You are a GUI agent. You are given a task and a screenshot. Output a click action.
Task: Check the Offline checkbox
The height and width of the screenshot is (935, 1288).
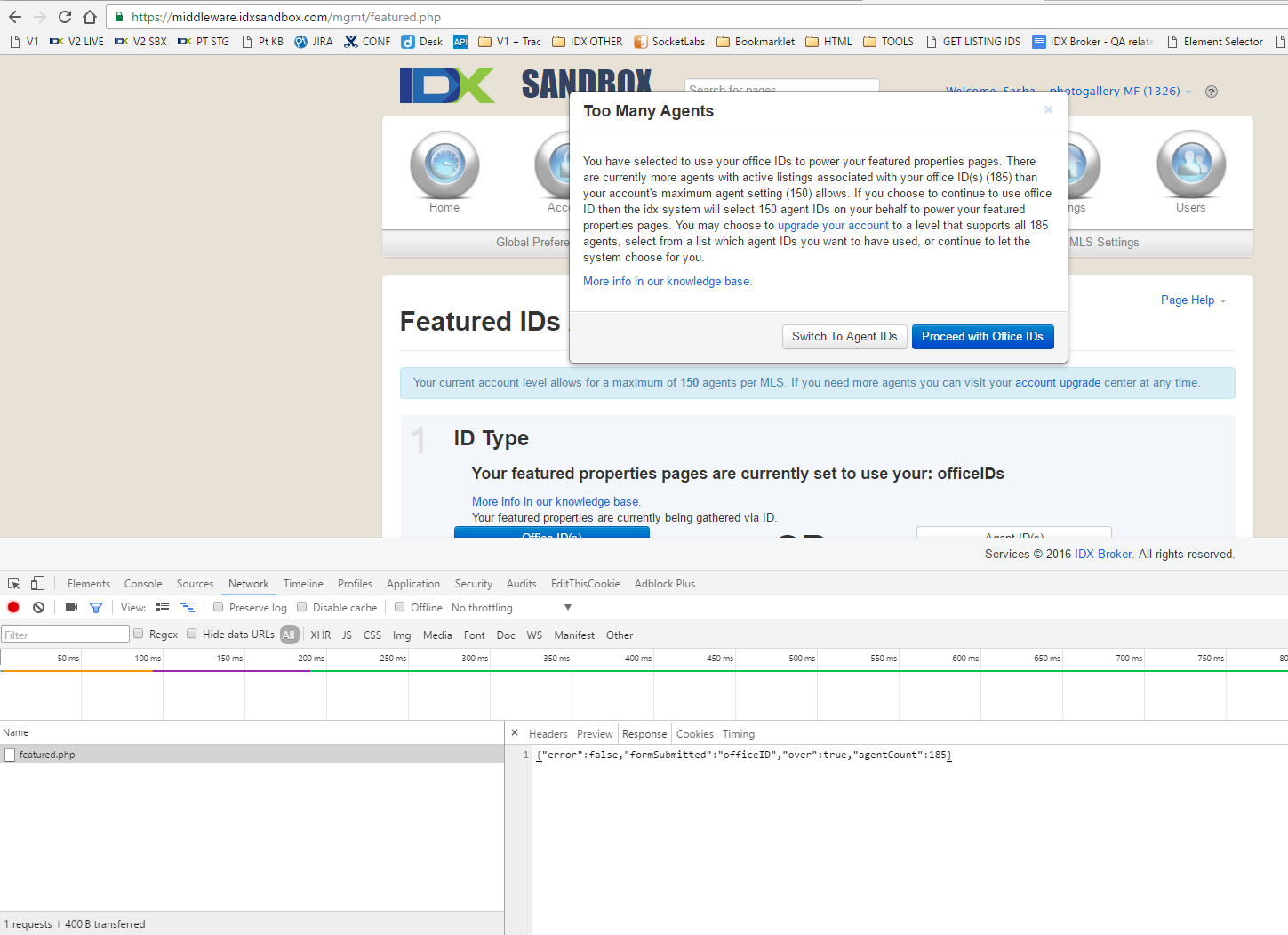(x=400, y=607)
